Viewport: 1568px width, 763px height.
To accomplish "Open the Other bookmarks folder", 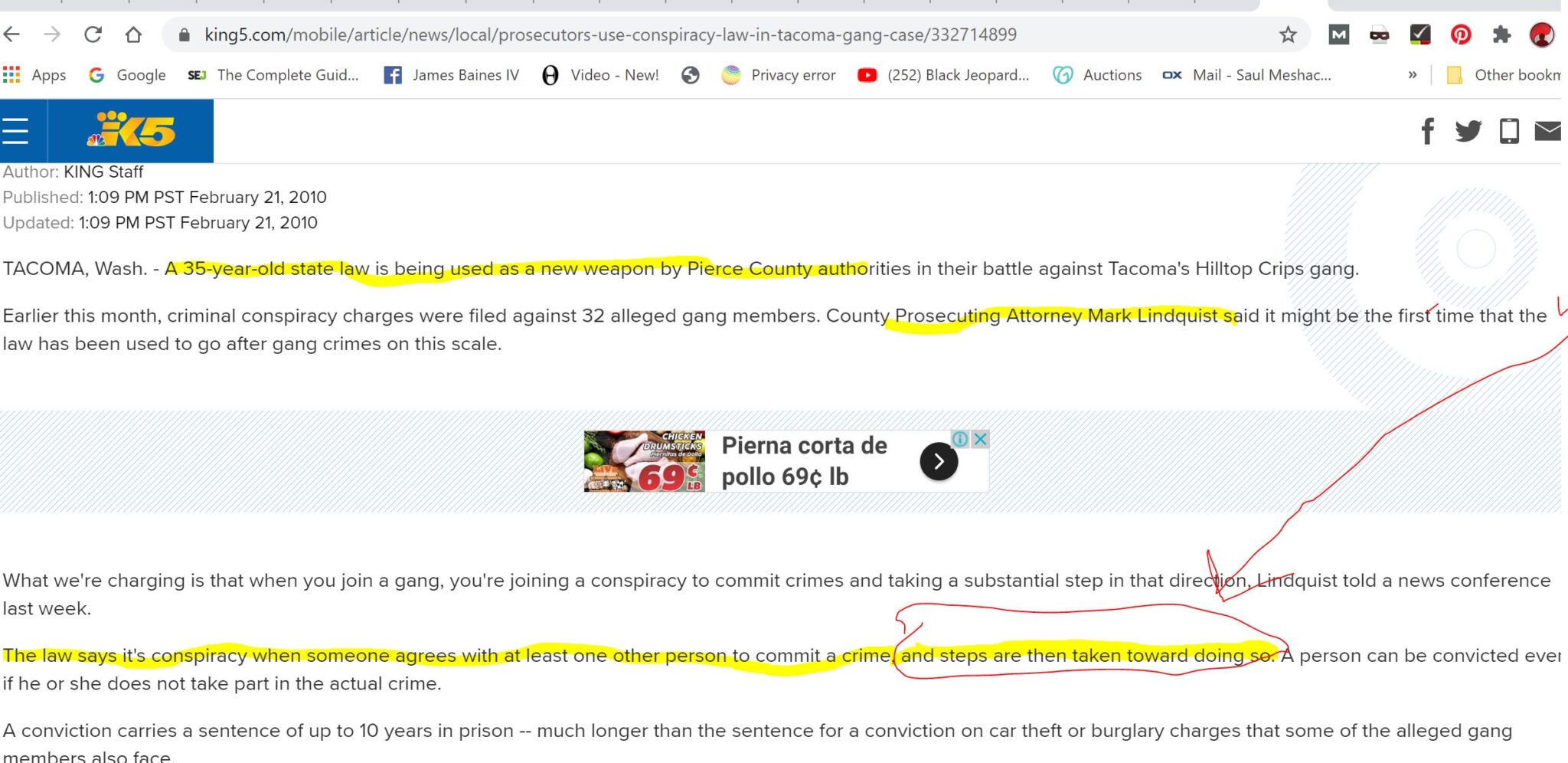I will pos(1504,75).
